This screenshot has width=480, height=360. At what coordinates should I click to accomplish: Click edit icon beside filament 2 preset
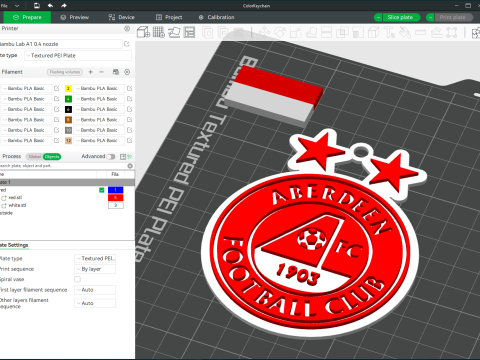[x=130, y=88]
